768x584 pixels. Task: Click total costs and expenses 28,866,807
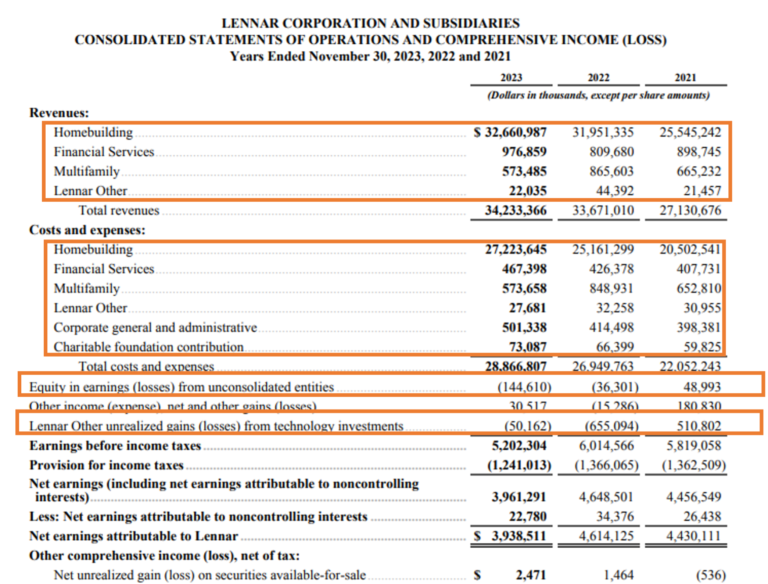click(513, 367)
